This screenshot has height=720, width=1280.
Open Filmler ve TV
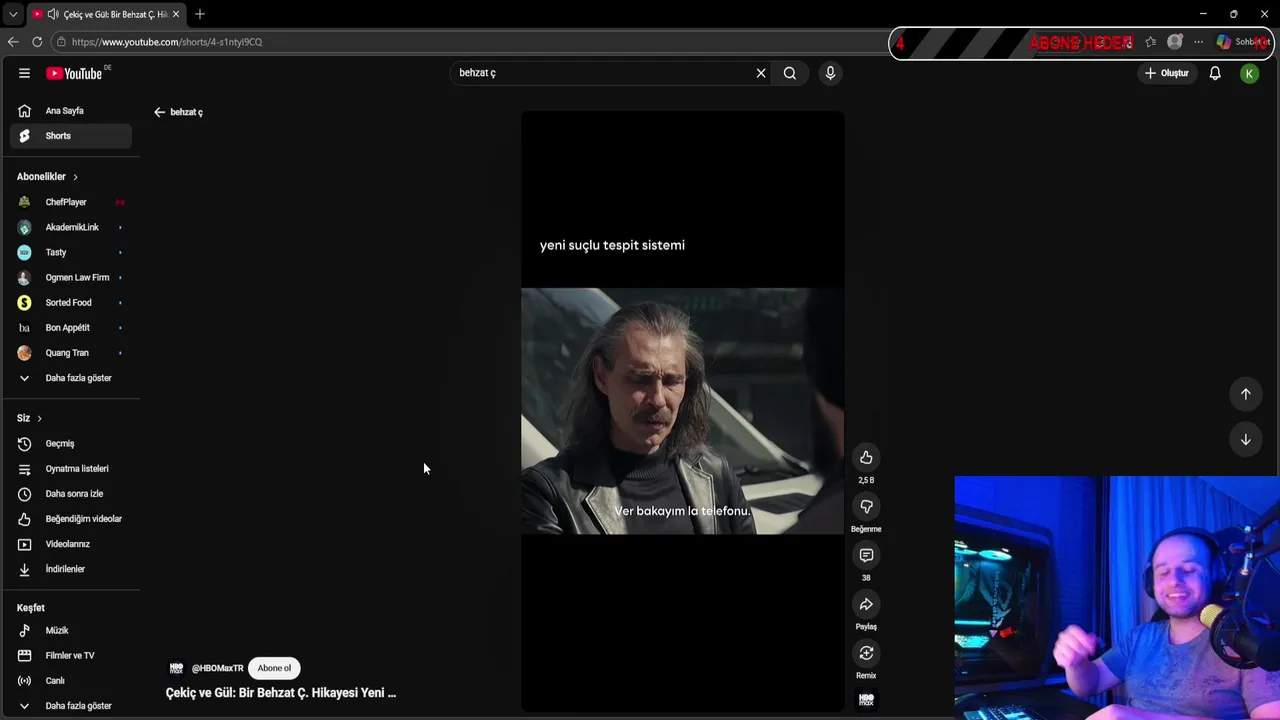(x=70, y=655)
